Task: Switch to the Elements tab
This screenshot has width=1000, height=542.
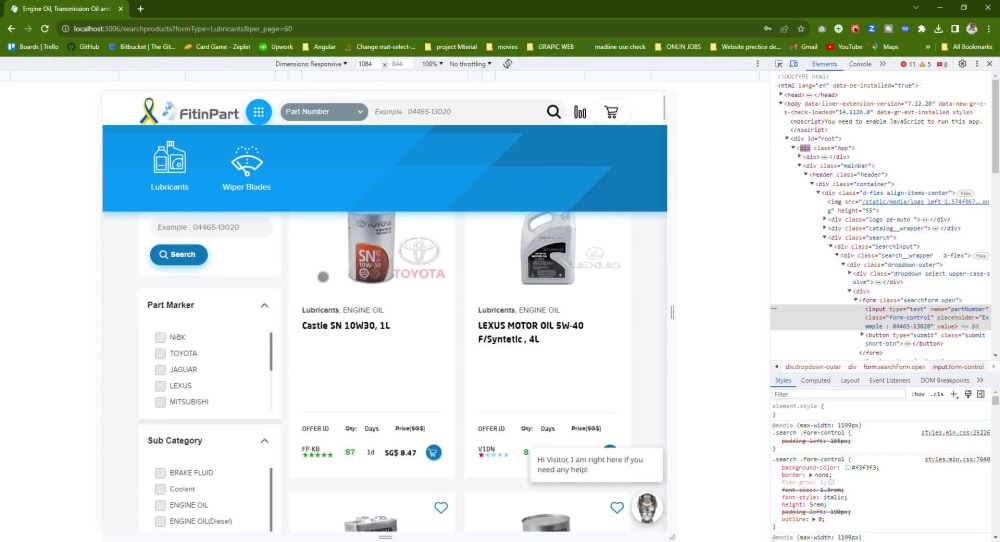Action: click(x=824, y=64)
